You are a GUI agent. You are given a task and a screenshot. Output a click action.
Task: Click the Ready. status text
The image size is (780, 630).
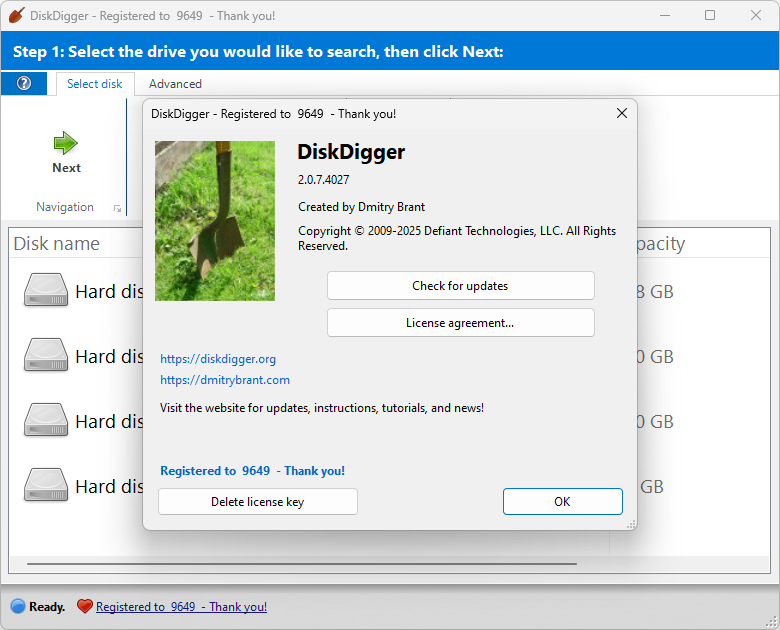[x=47, y=607]
